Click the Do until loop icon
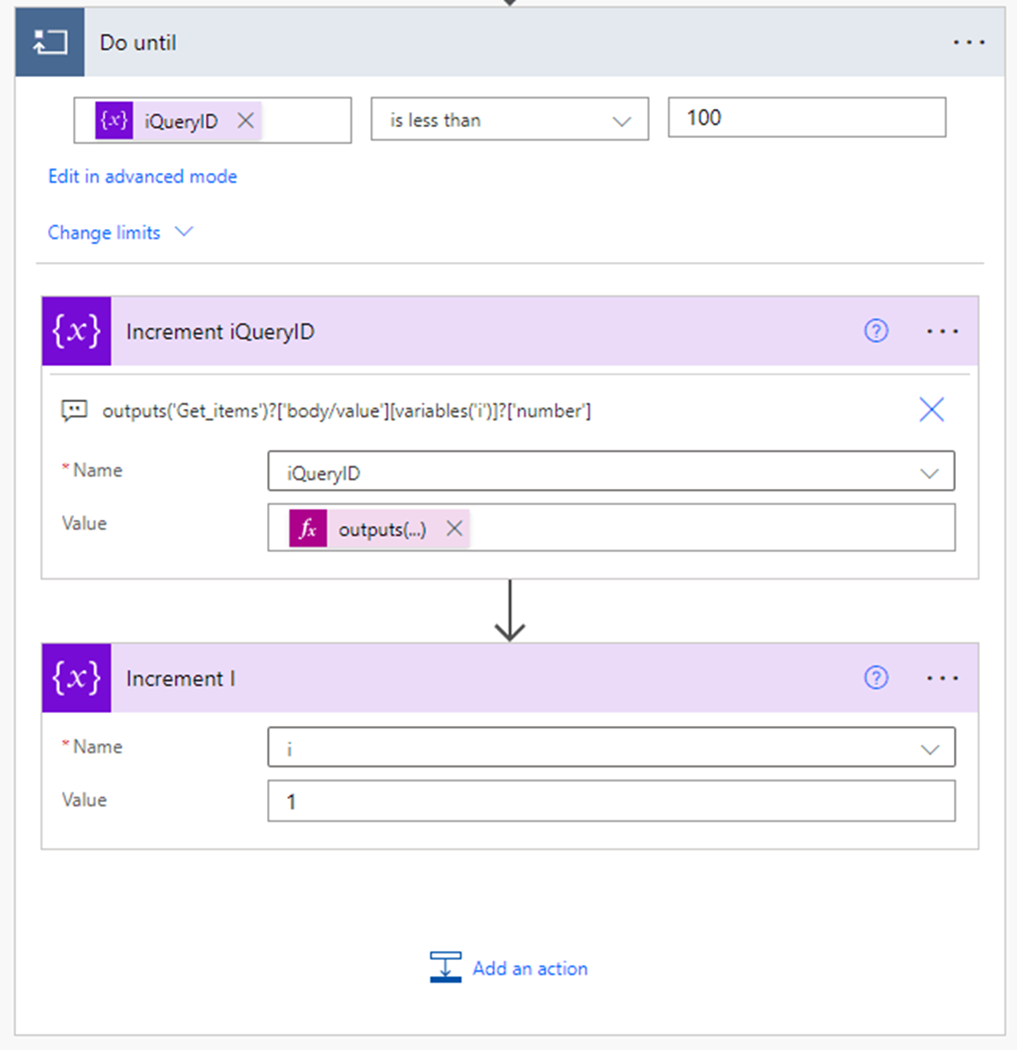 50,43
